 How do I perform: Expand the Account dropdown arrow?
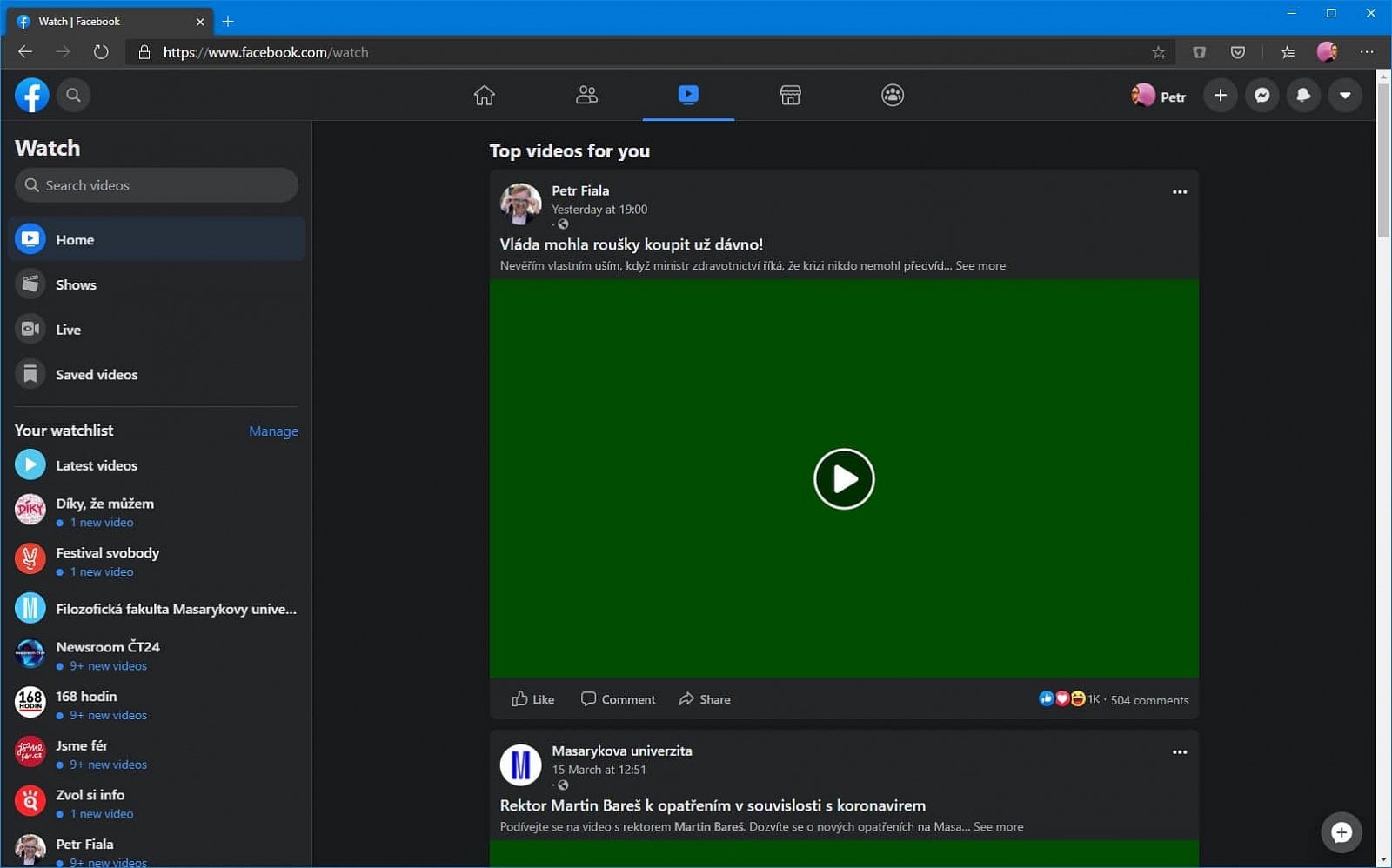pyautogui.click(x=1345, y=95)
